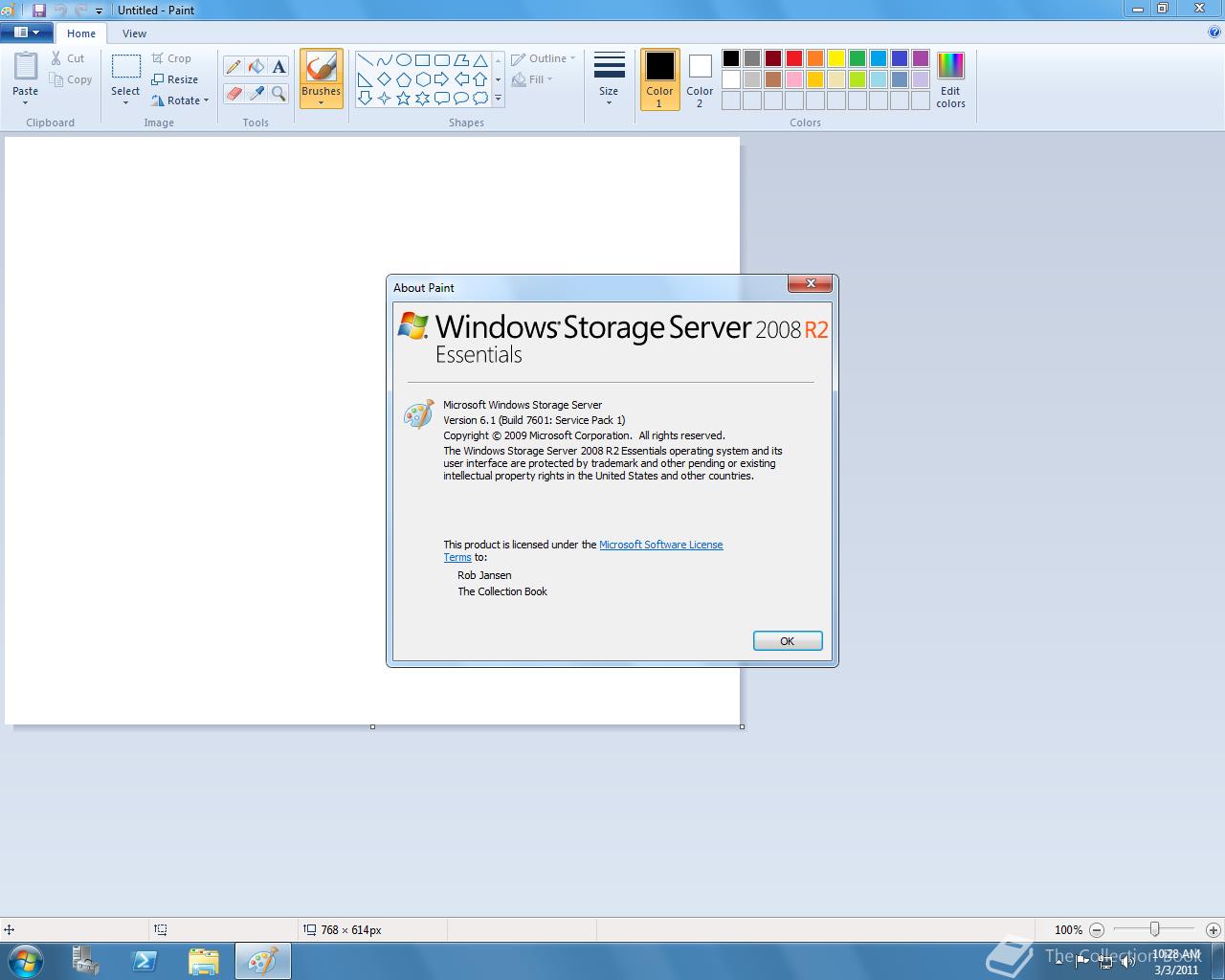
Task: Click the Crop tool
Action: (x=171, y=58)
